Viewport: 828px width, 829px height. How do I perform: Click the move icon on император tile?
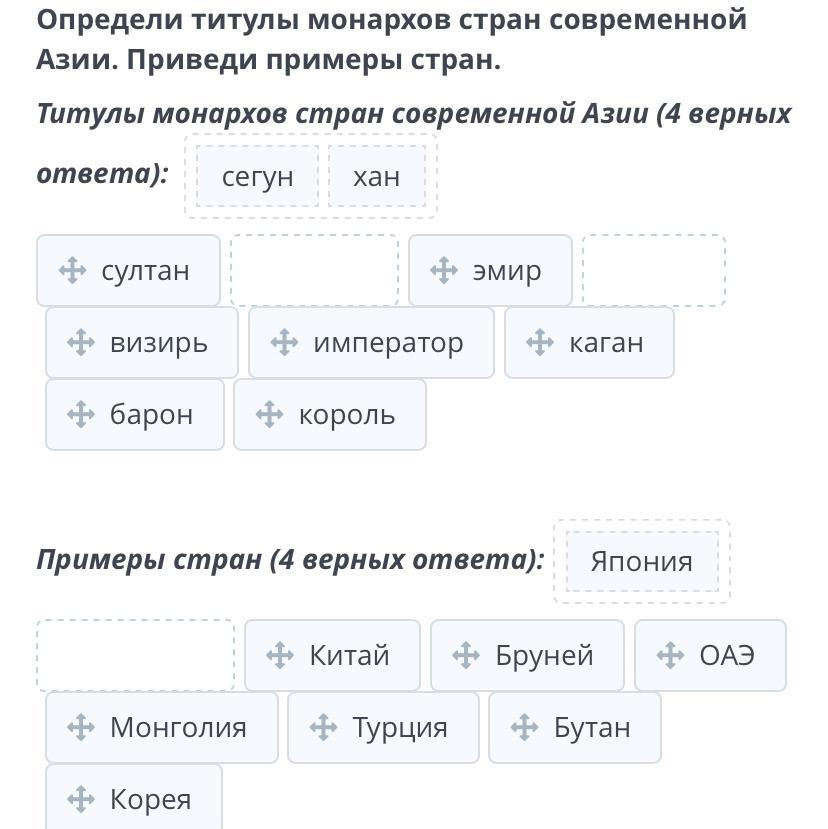pos(284,343)
